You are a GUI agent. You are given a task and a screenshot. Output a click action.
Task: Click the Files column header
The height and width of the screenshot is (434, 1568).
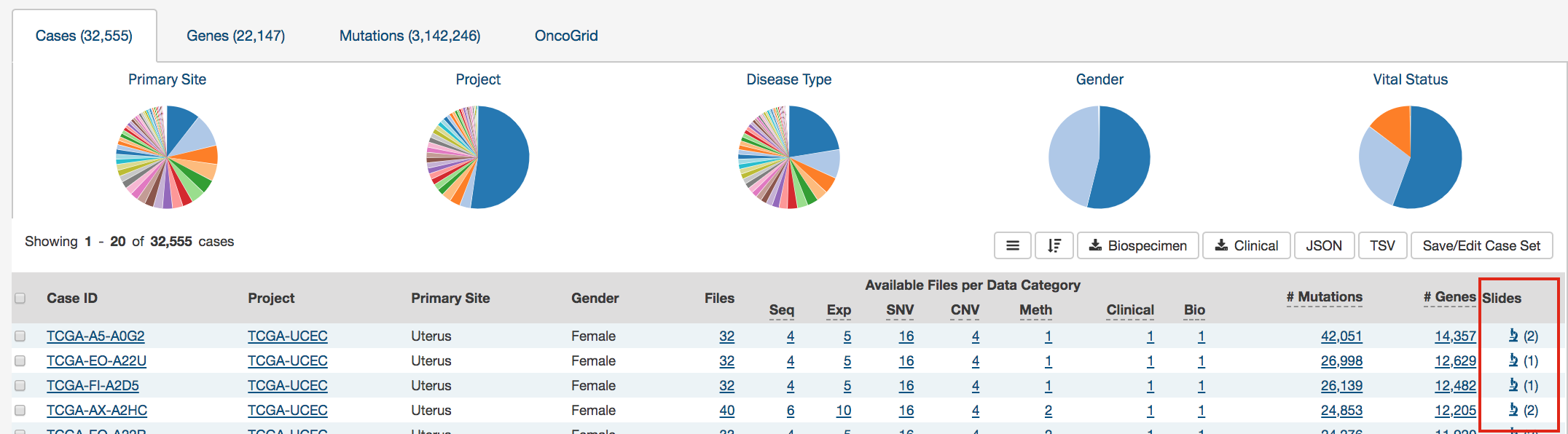pos(720,298)
